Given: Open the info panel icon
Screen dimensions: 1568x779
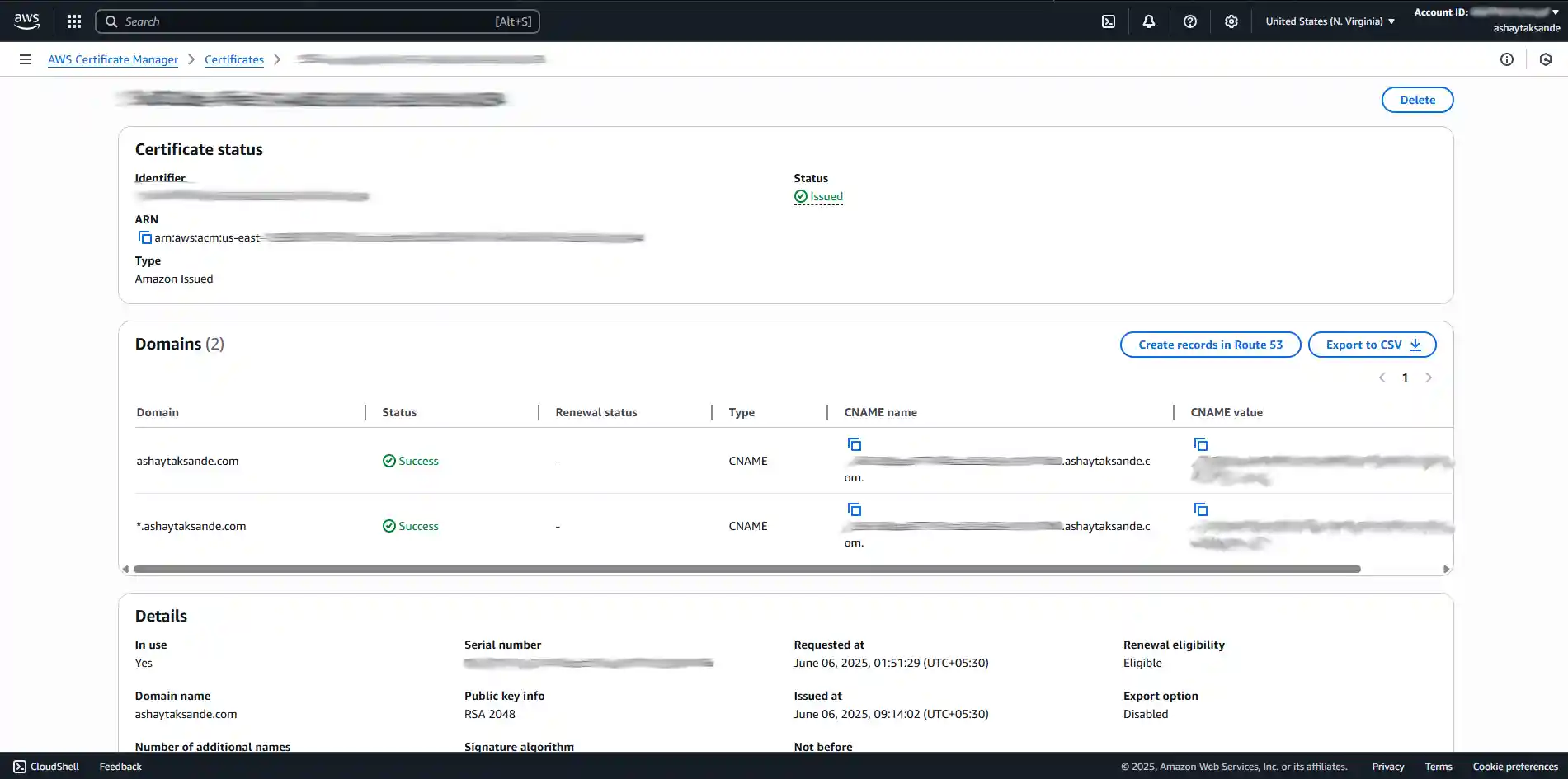Looking at the screenshot, I should (1507, 59).
